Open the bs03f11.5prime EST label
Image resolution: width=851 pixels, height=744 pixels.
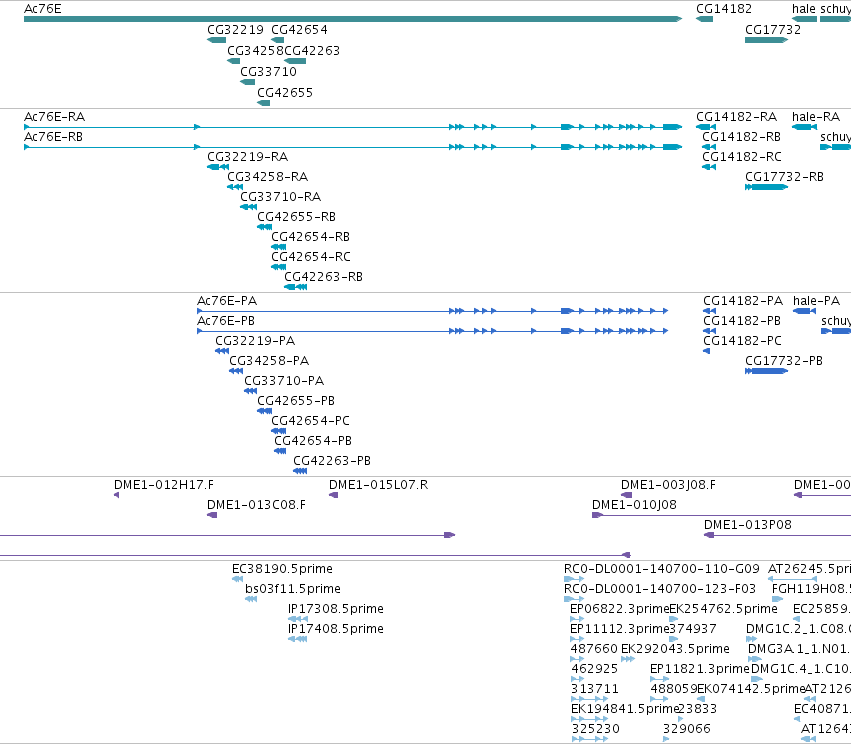[293, 589]
